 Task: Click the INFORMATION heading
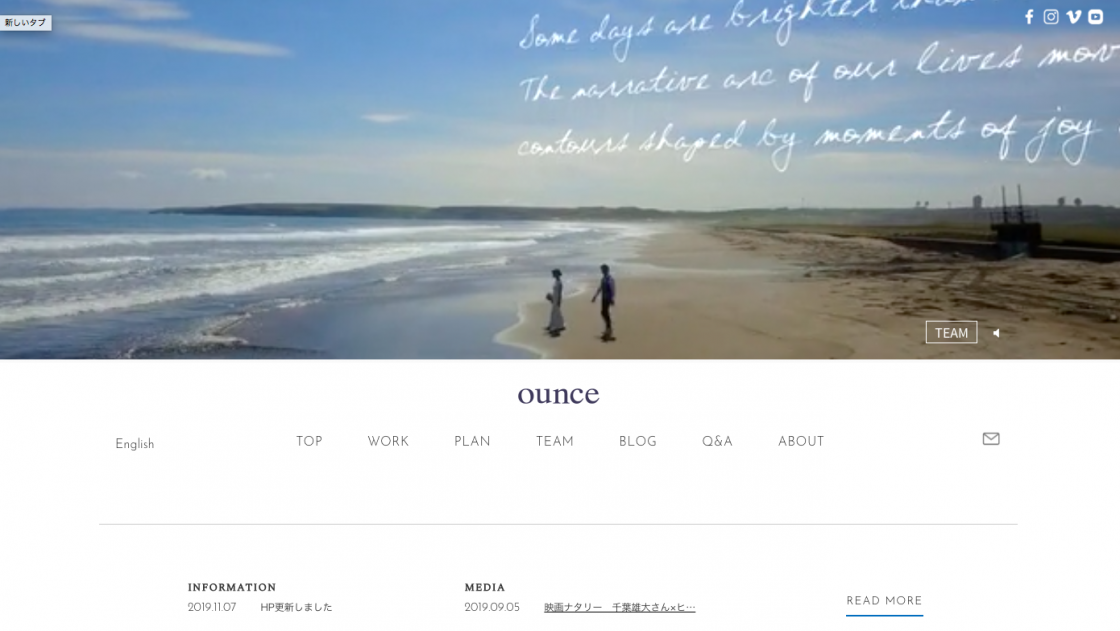[231, 587]
